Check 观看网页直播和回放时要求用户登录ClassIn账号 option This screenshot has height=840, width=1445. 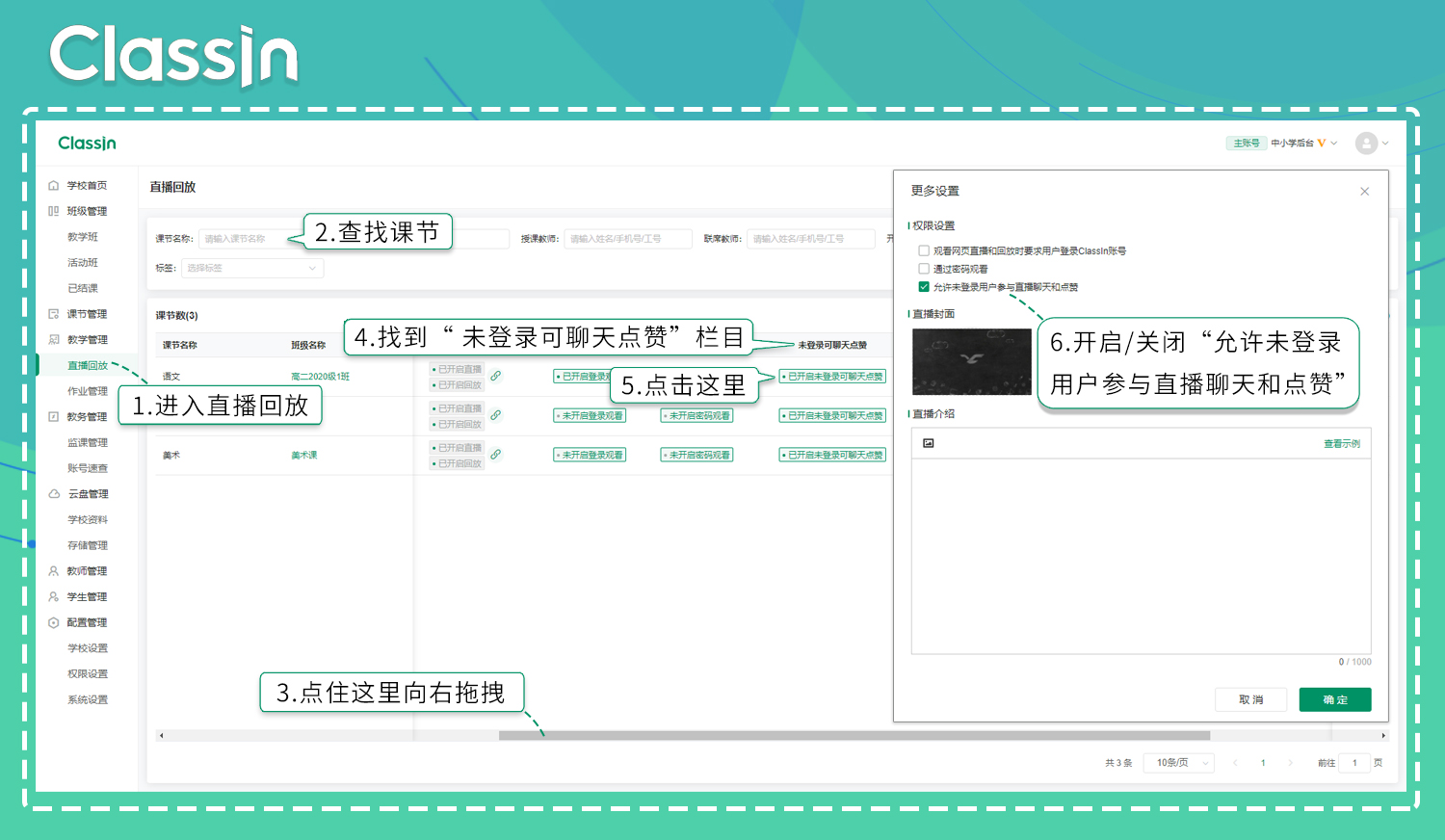pos(924,250)
